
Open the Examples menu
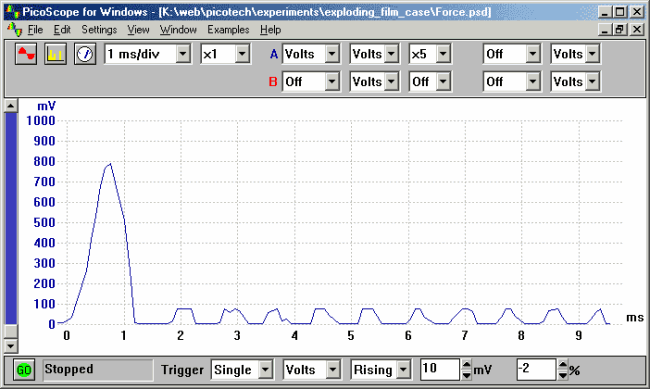point(228,30)
